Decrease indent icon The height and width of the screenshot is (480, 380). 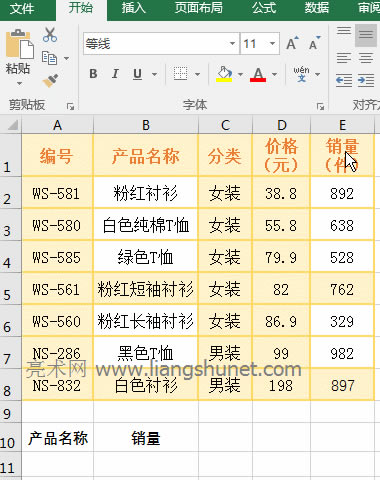click(x=344, y=80)
